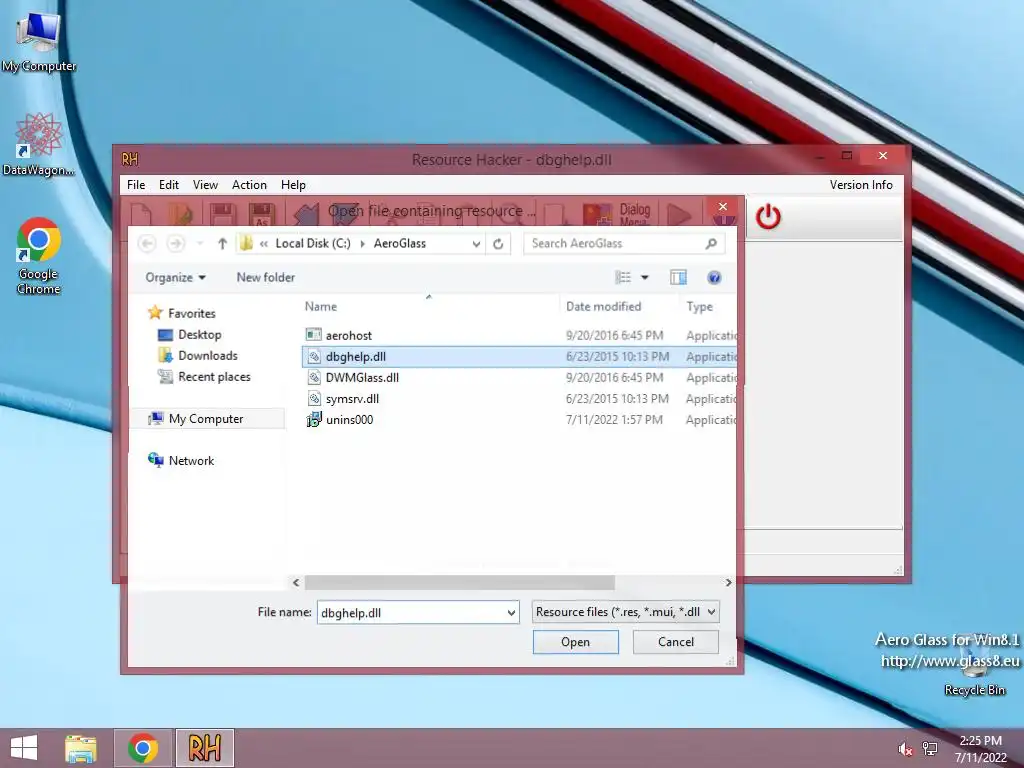Open the Resource files type filter

626,612
